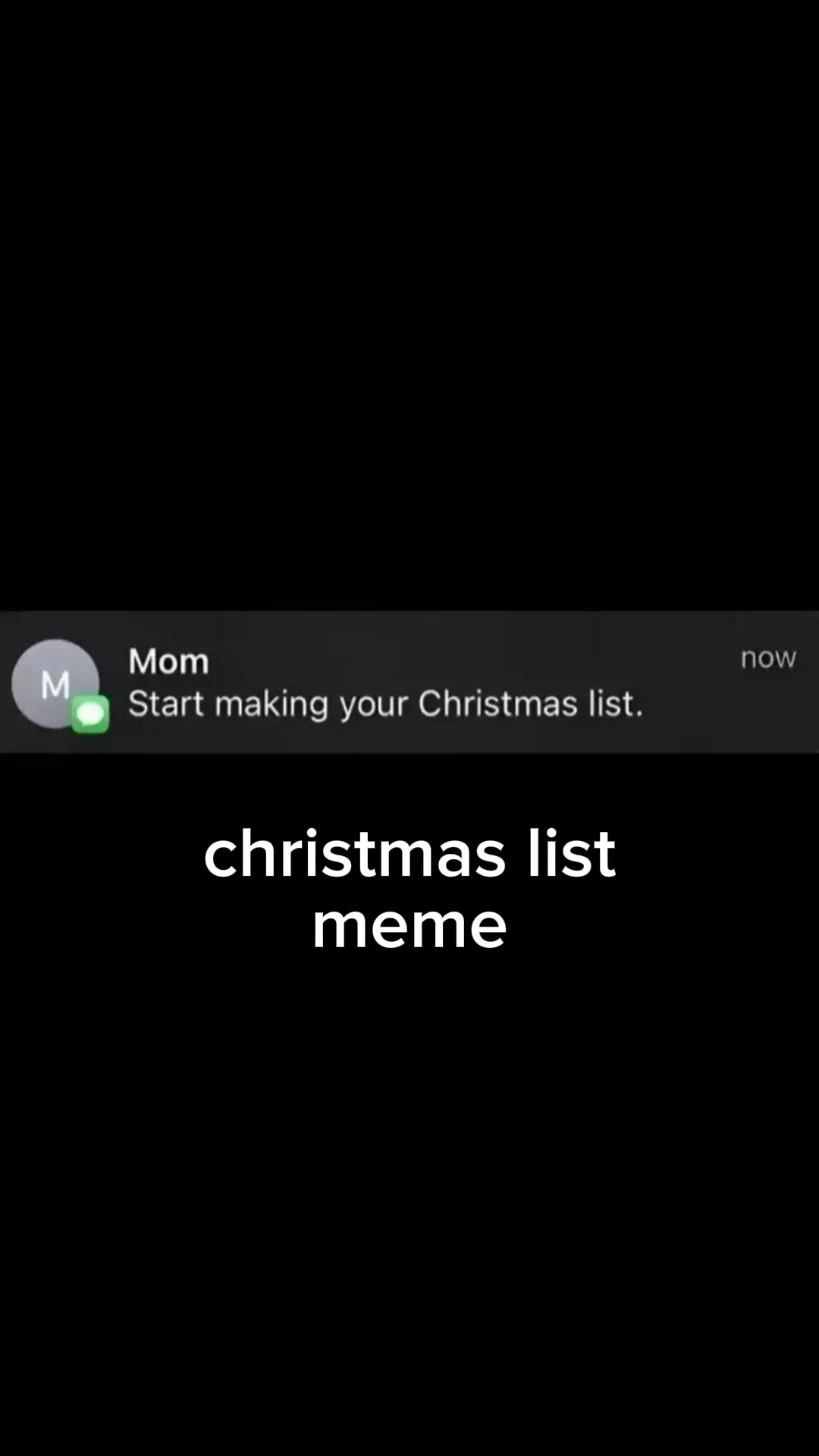Click the 'meme' caption text

(x=409, y=926)
